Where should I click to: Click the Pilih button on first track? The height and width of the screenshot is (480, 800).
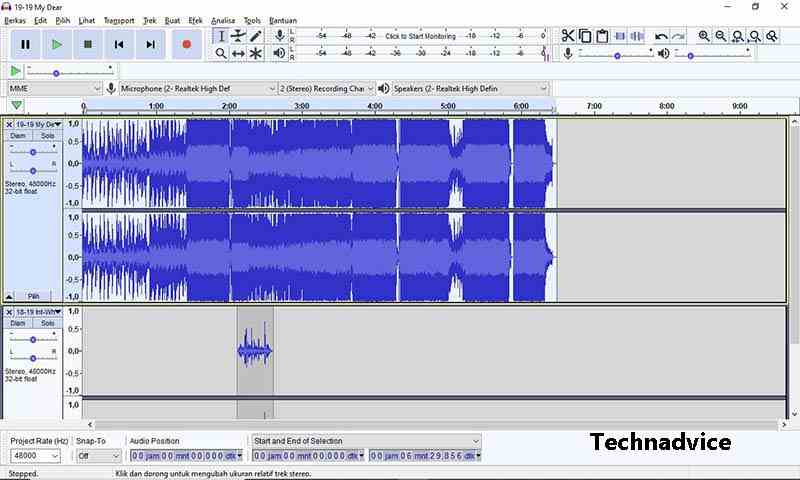coord(34,296)
